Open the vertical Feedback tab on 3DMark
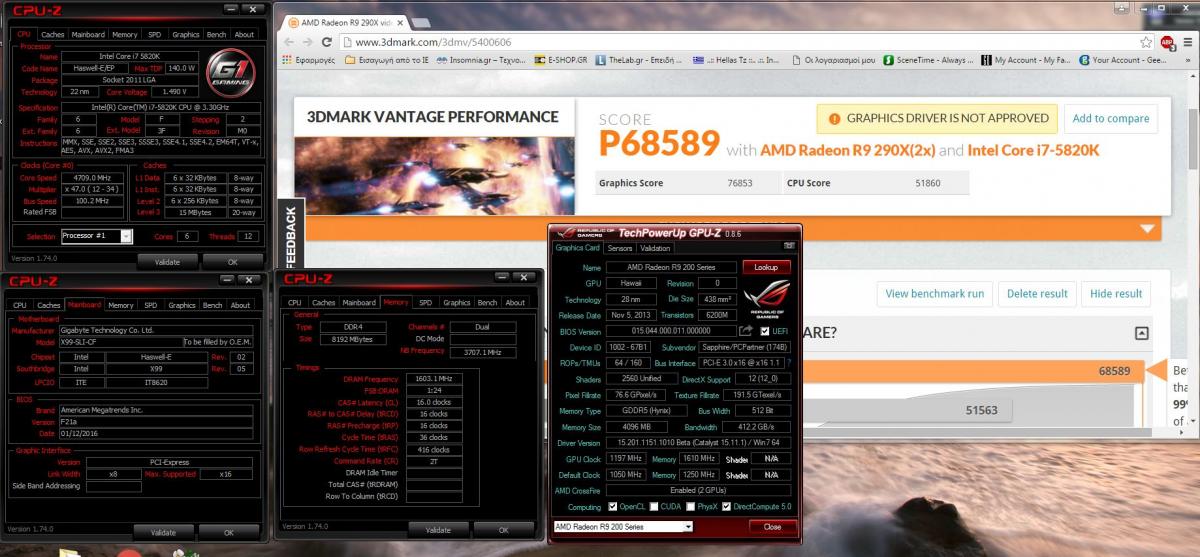This screenshot has height=557, width=1200. coord(289,234)
